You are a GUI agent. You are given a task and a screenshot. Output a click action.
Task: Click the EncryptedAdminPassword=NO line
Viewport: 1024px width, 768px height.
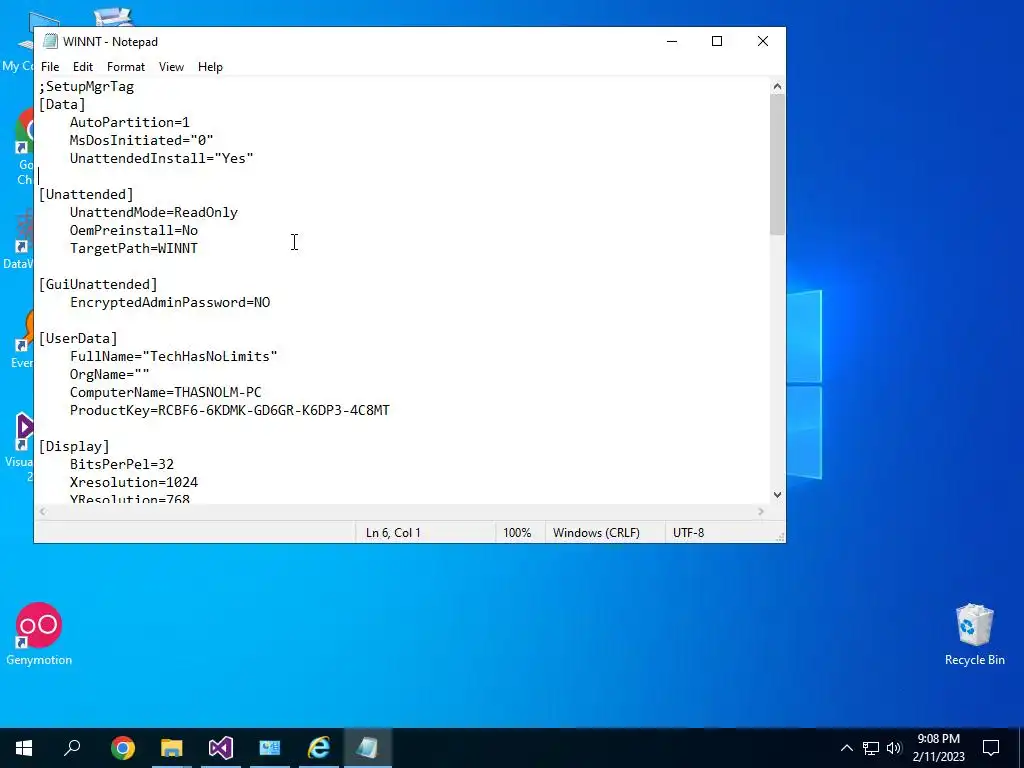[170, 302]
